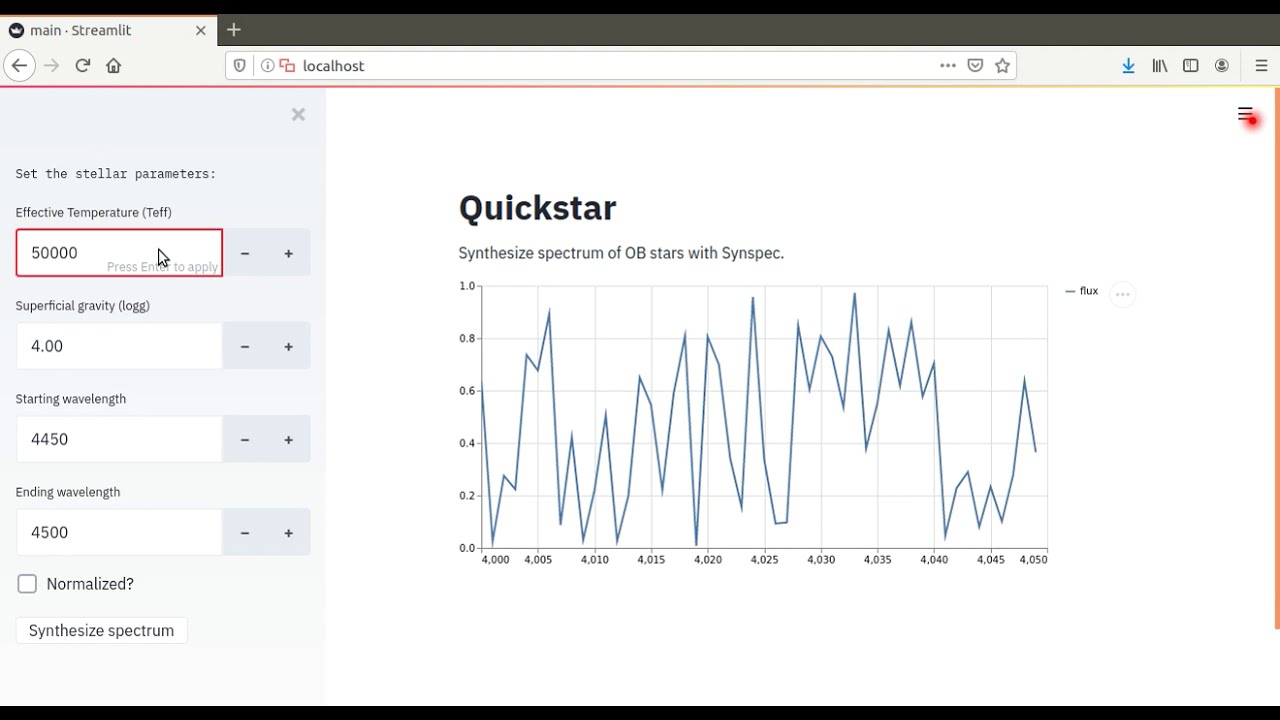This screenshot has height=720, width=1280.
Task: Decrease Starting wavelength with minus button
Action: tap(245, 439)
